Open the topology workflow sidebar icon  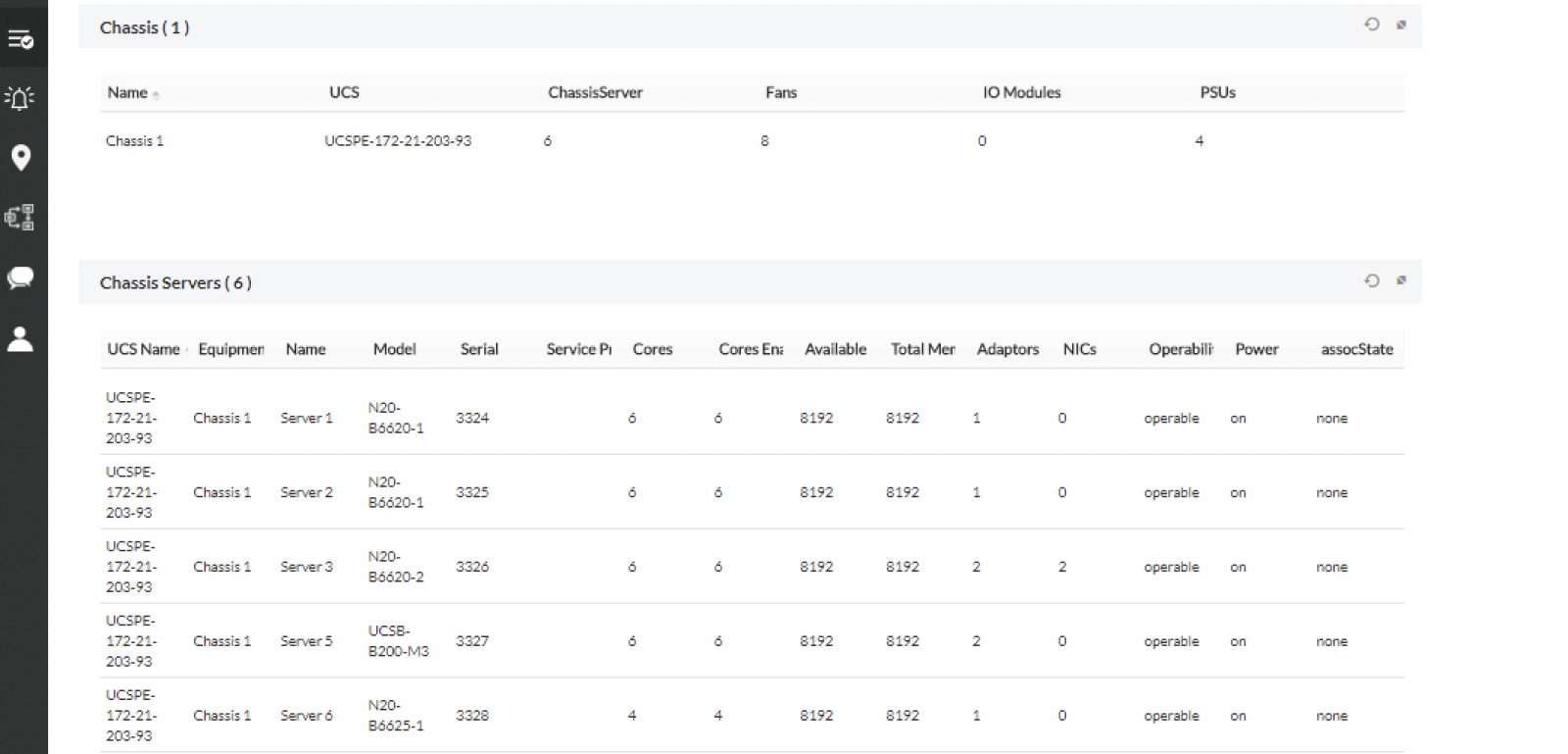click(21, 217)
